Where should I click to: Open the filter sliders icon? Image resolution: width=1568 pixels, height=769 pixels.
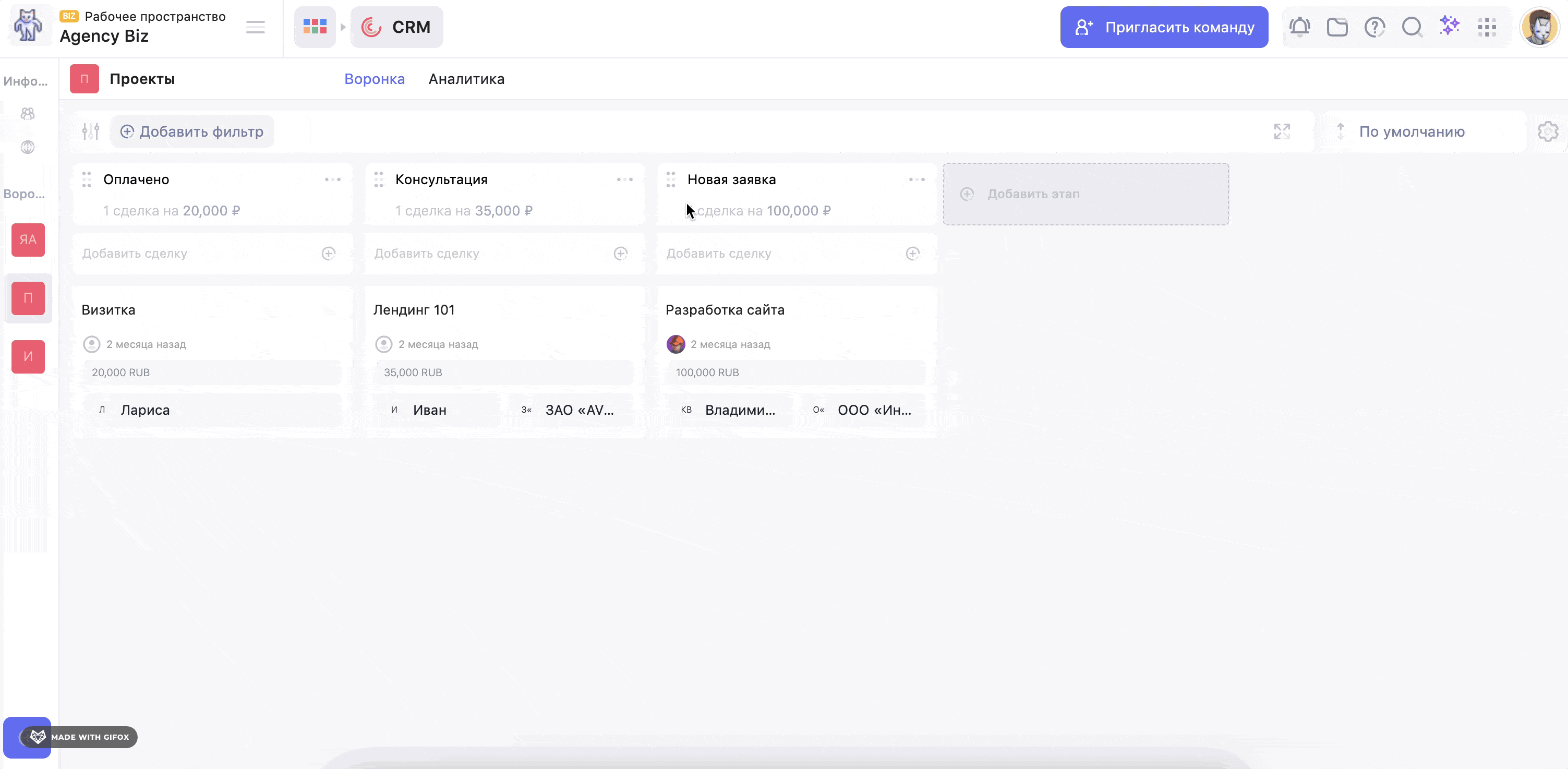coord(91,131)
